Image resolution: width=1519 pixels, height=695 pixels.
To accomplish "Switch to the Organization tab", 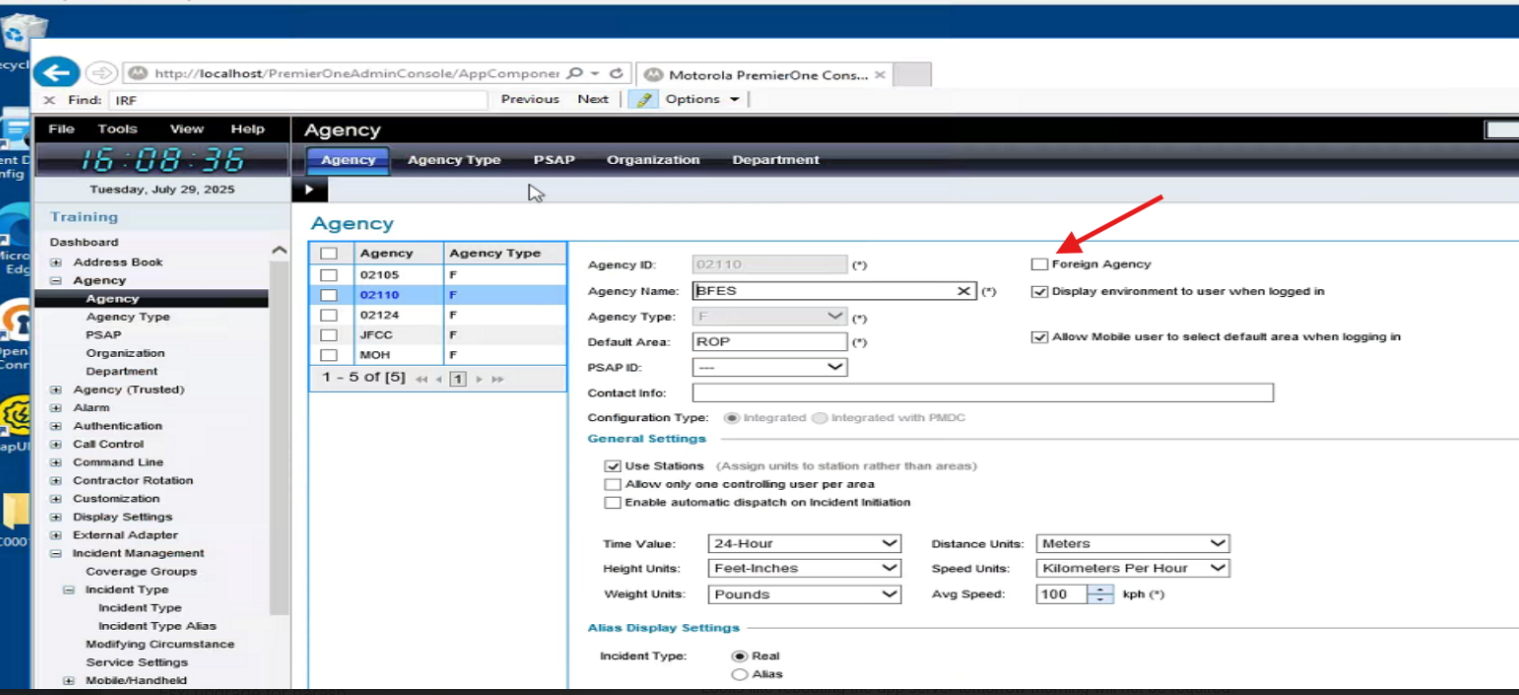I will coord(653,160).
